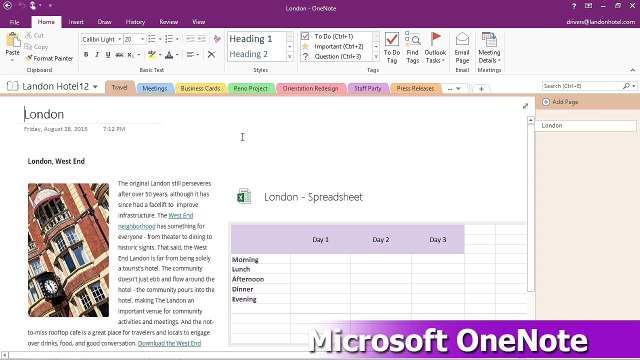Click the Copy command
This screenshot has width=640, height=360.
36,47
